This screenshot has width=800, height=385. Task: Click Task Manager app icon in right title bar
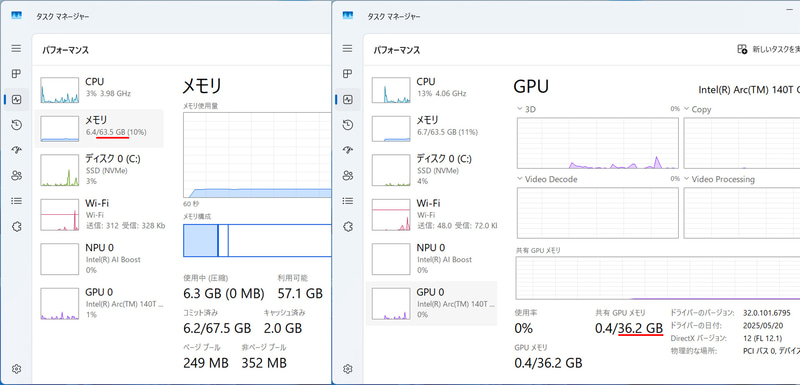coord(348,16)
